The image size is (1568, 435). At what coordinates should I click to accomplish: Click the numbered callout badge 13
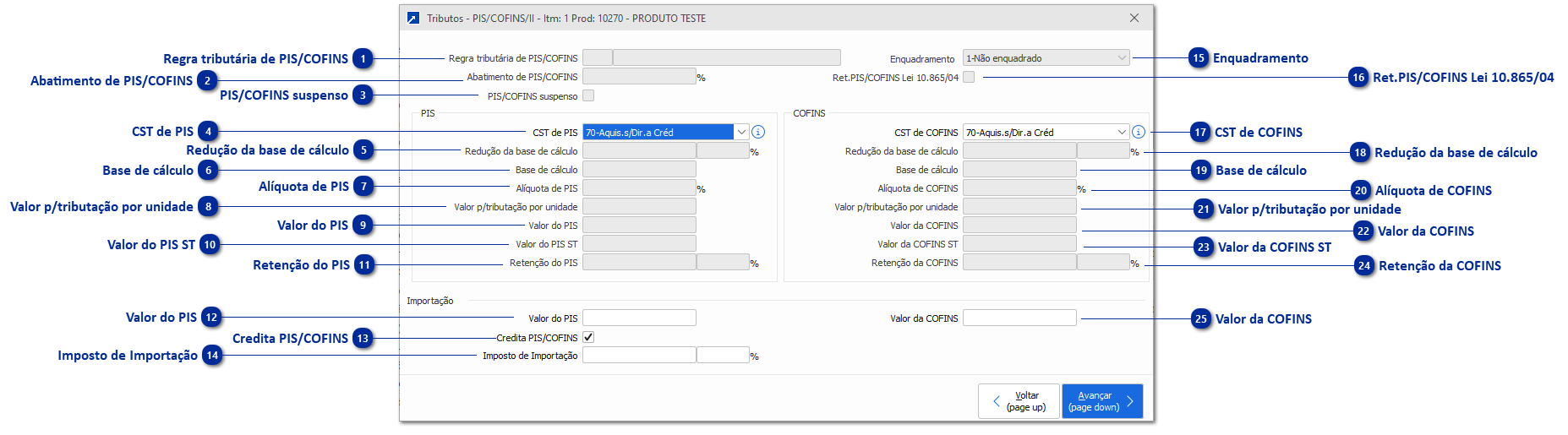pos(363,339)
